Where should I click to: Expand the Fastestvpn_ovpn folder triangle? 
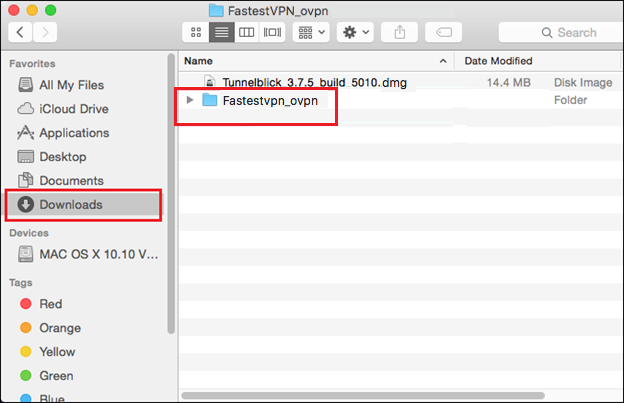pos(190,100)
